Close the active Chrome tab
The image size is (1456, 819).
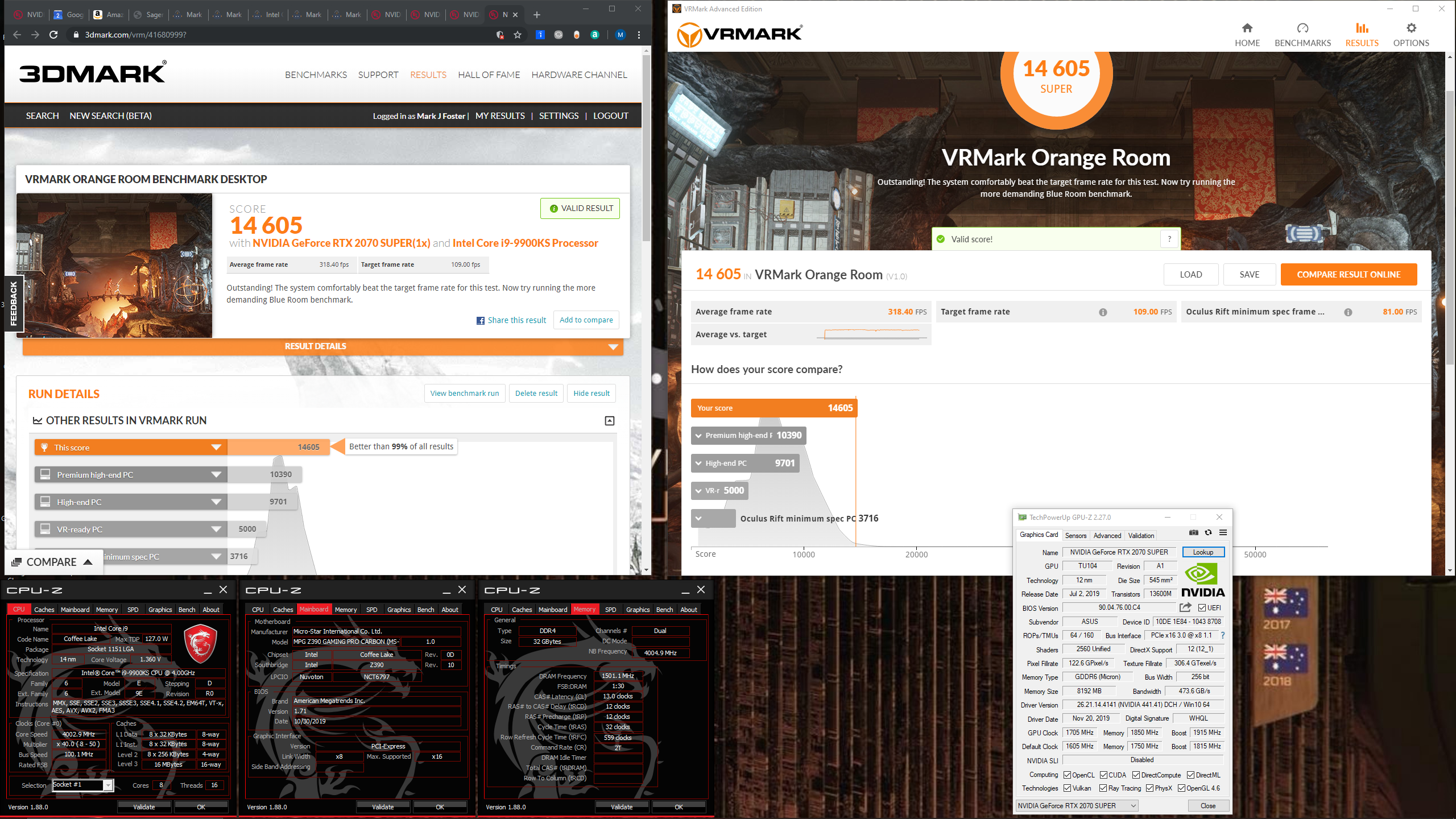[515, 15]
